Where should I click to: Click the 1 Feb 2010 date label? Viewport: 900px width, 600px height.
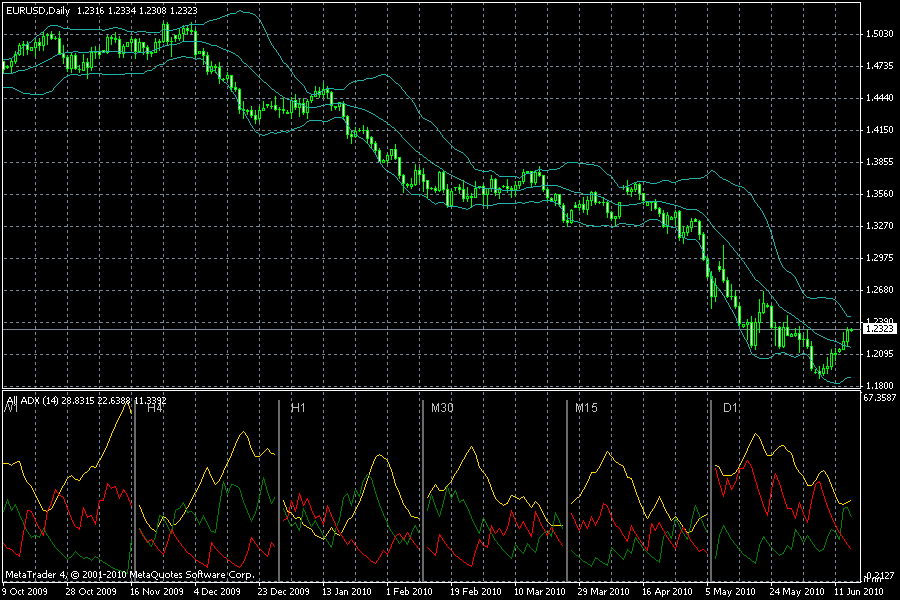[x=409, y=592]
